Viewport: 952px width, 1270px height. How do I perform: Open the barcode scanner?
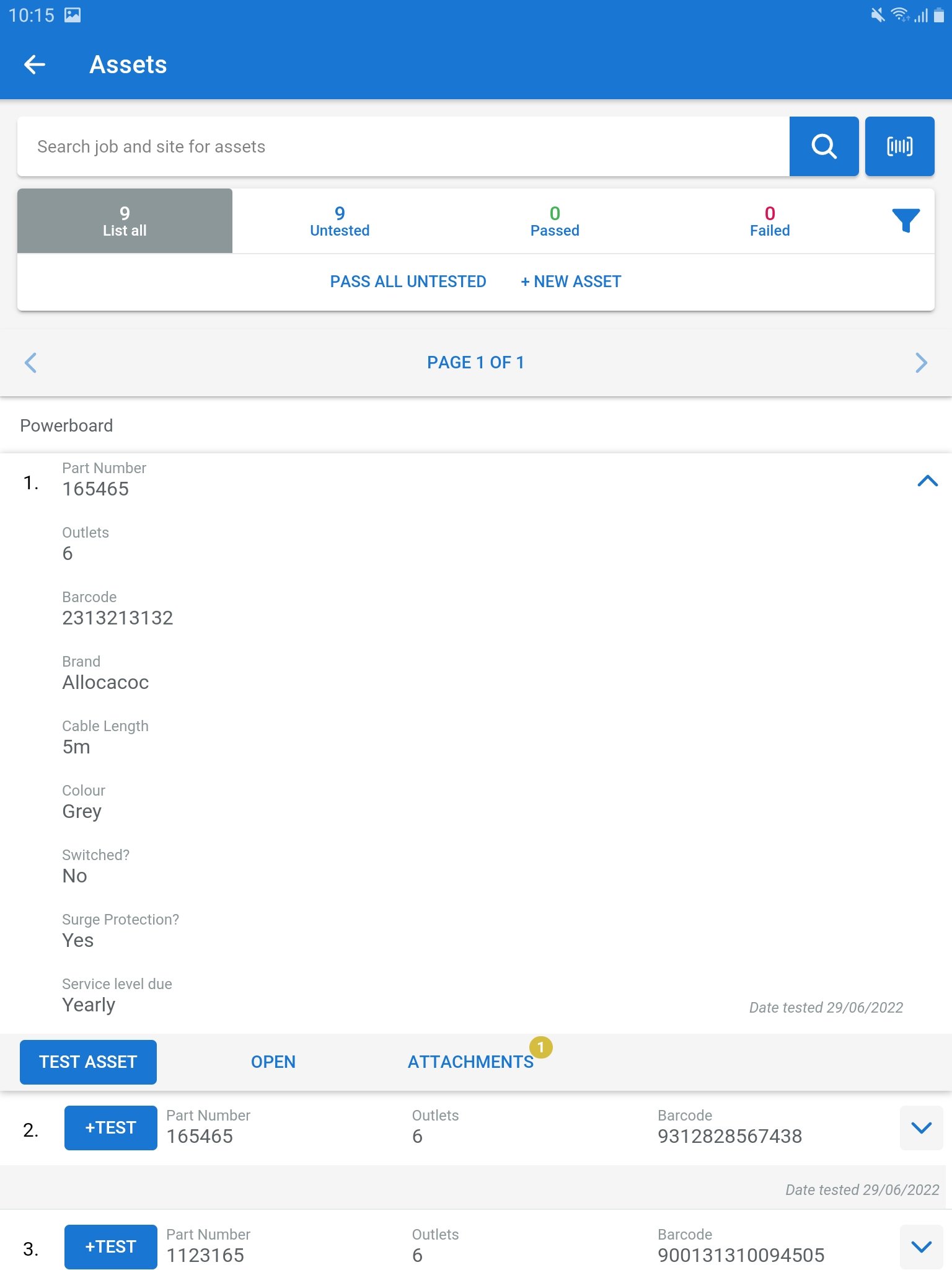899,146
